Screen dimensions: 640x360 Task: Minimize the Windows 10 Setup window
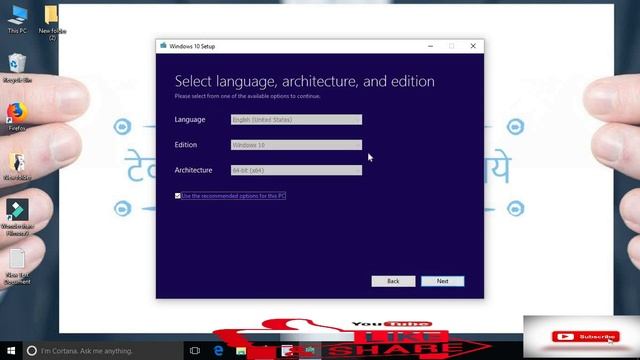[x=430, y=46]
